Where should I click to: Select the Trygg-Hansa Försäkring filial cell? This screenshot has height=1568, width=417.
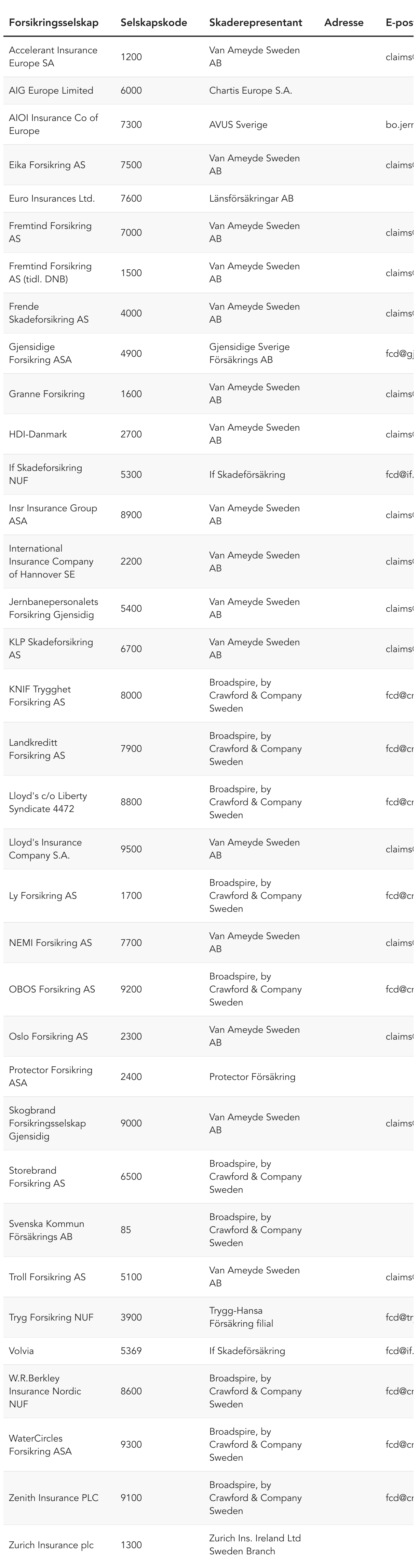pos(241,1317)
